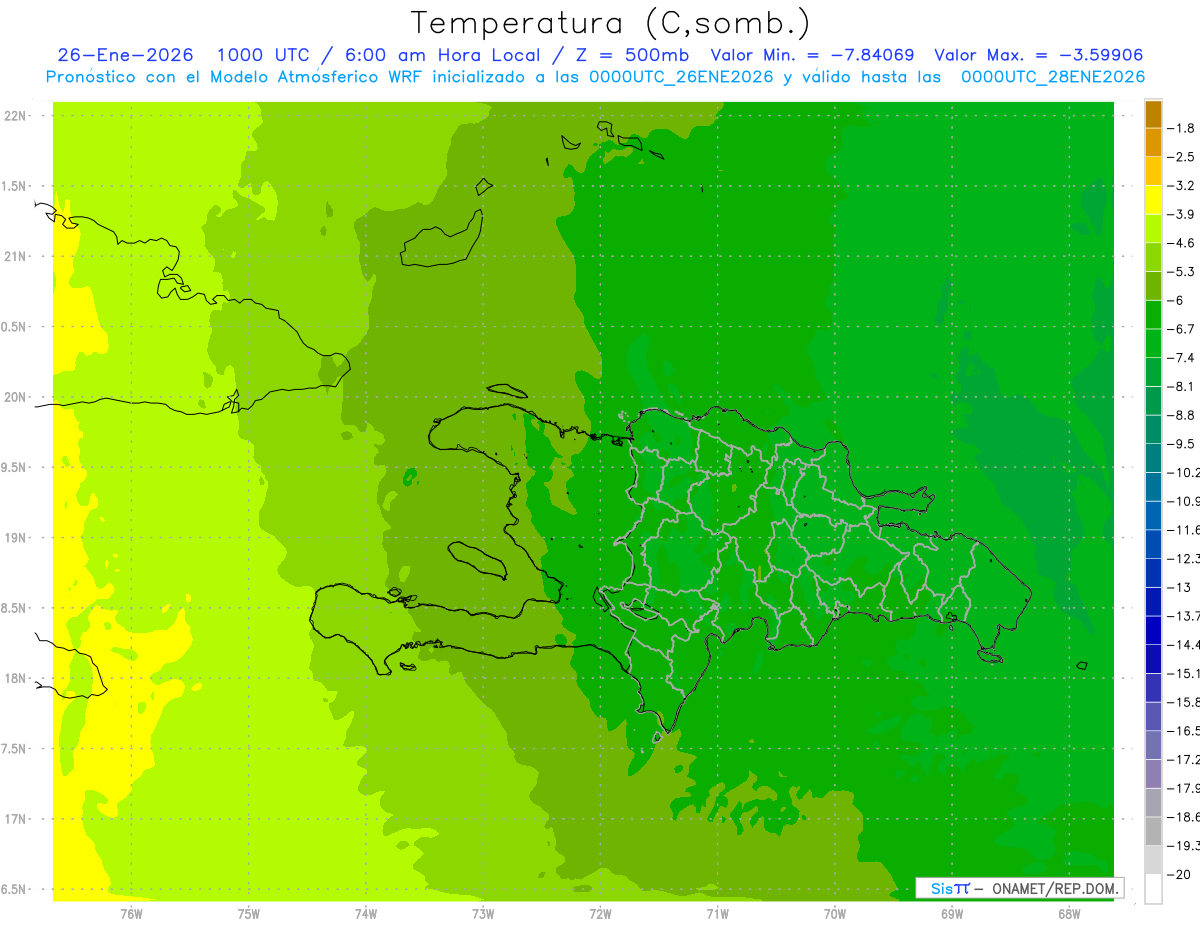The image size is (1200, 927).
Task: Pick the light gray swatch above -20
Action: [1153, 860]
